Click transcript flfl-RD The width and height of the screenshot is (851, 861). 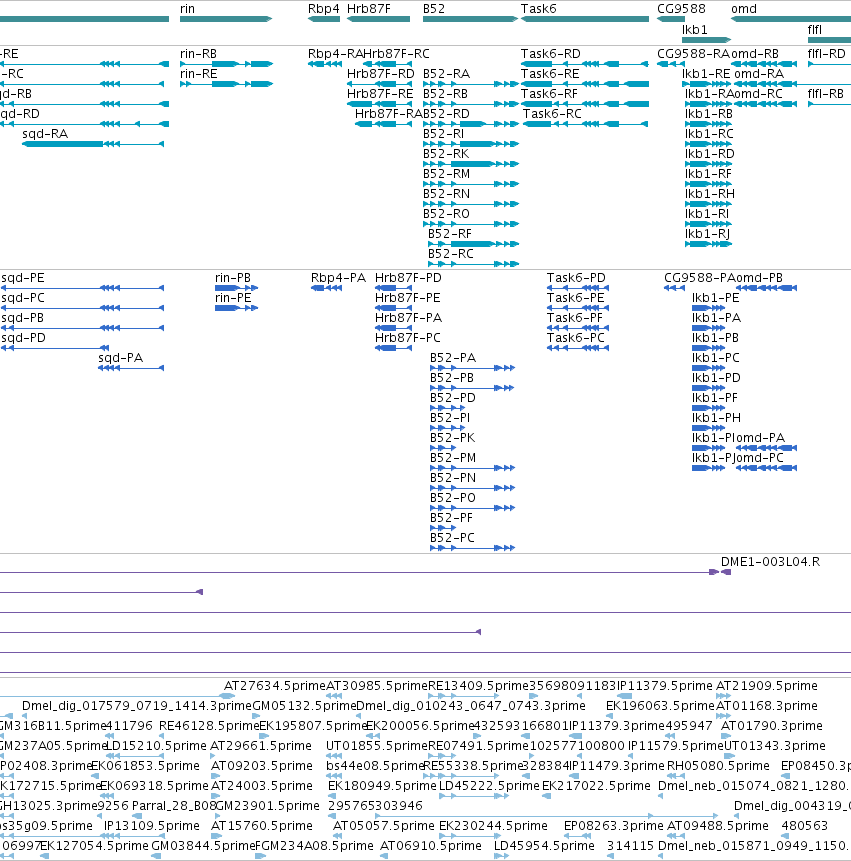point(830,64)
